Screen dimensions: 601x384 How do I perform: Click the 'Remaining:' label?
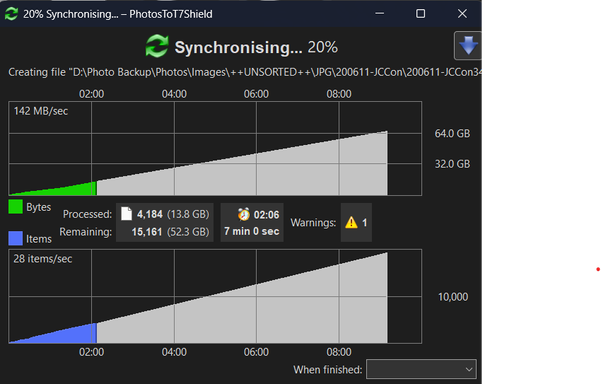click(x=85, y=232)
